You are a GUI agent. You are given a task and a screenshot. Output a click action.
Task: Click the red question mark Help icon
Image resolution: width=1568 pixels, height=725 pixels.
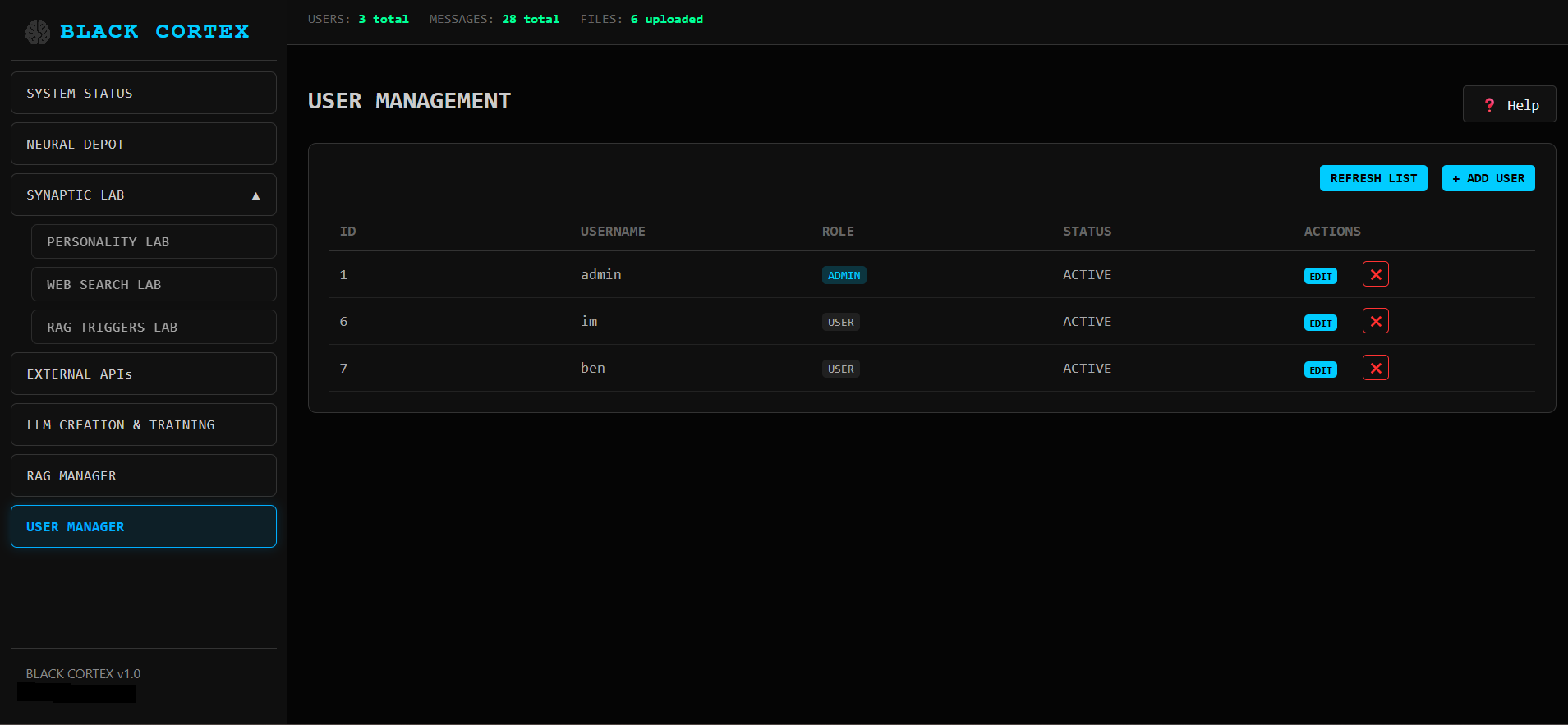(x=1489, y=105)
